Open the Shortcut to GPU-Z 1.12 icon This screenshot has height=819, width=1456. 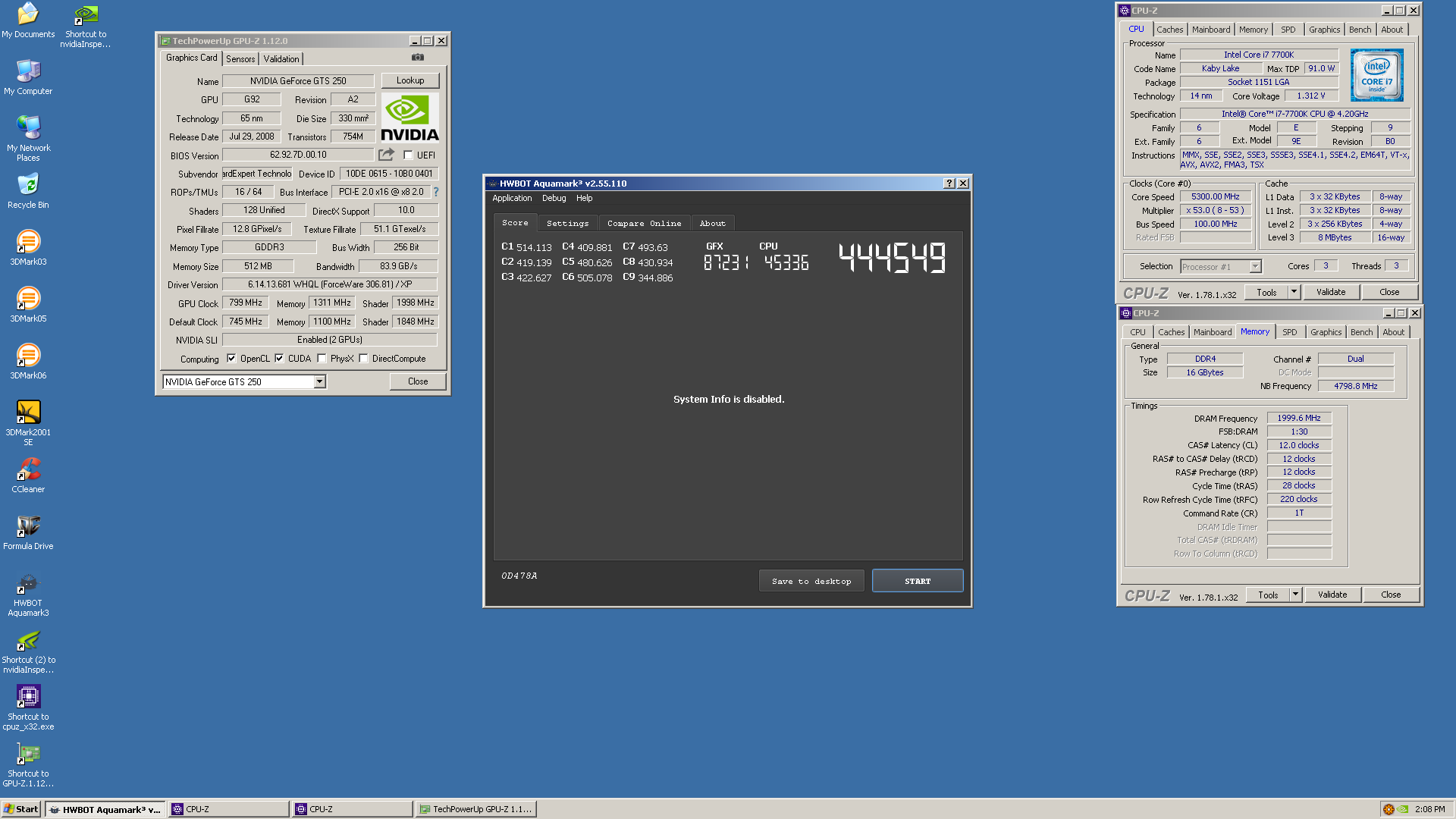point(28,765)
